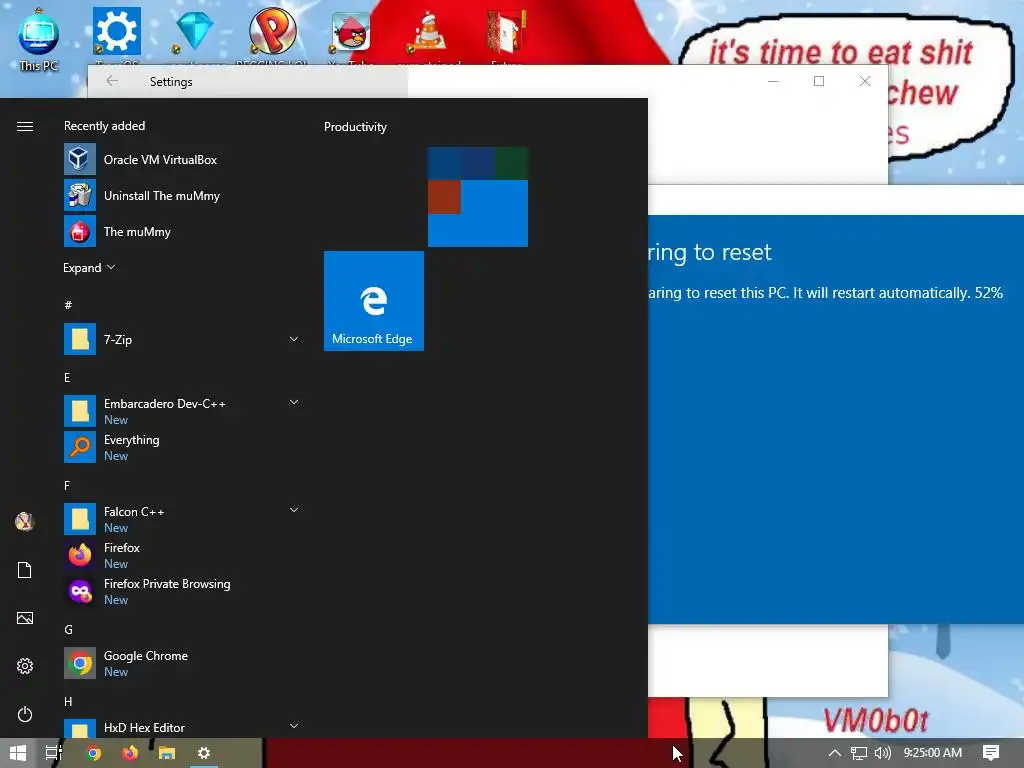Switch to Chrome on the taskbar
This screenshot has height=768, width=1024.
[x=93, y=753]
